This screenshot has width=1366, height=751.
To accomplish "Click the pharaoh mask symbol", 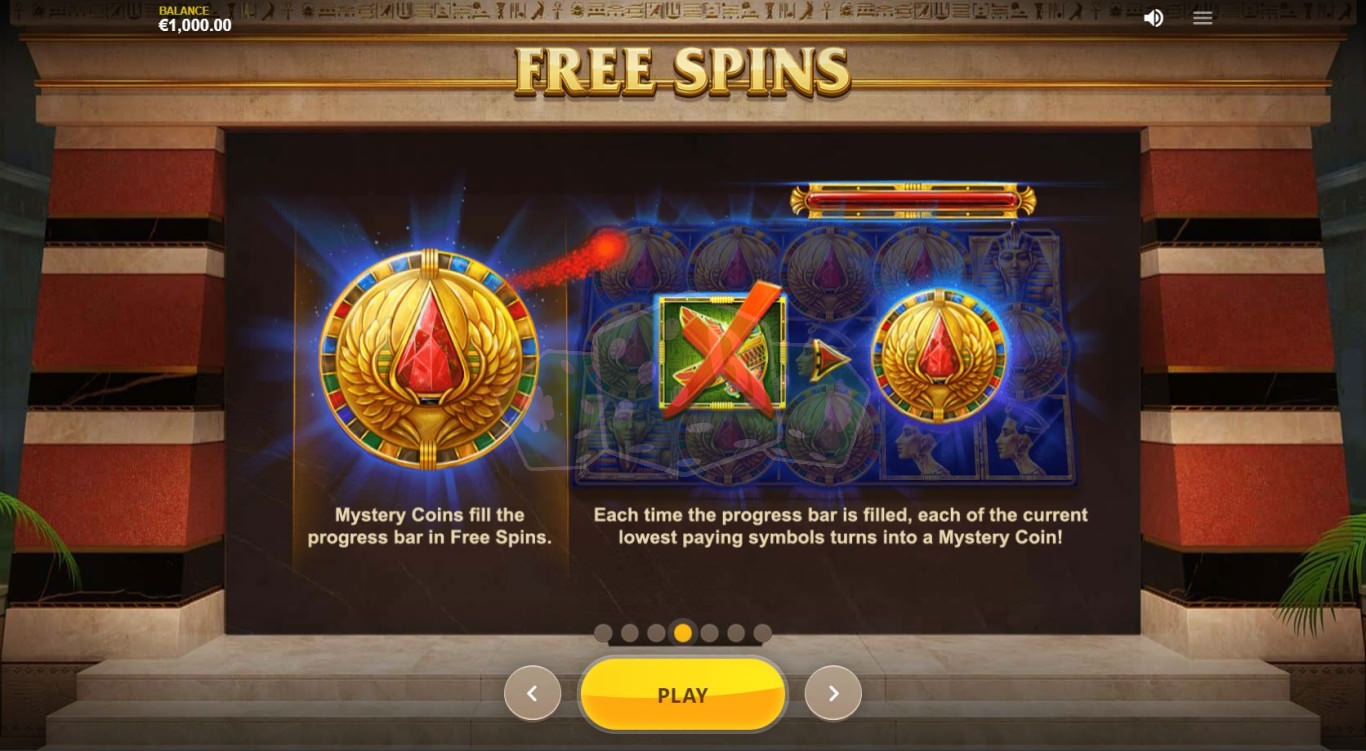I will [1012, 267].
